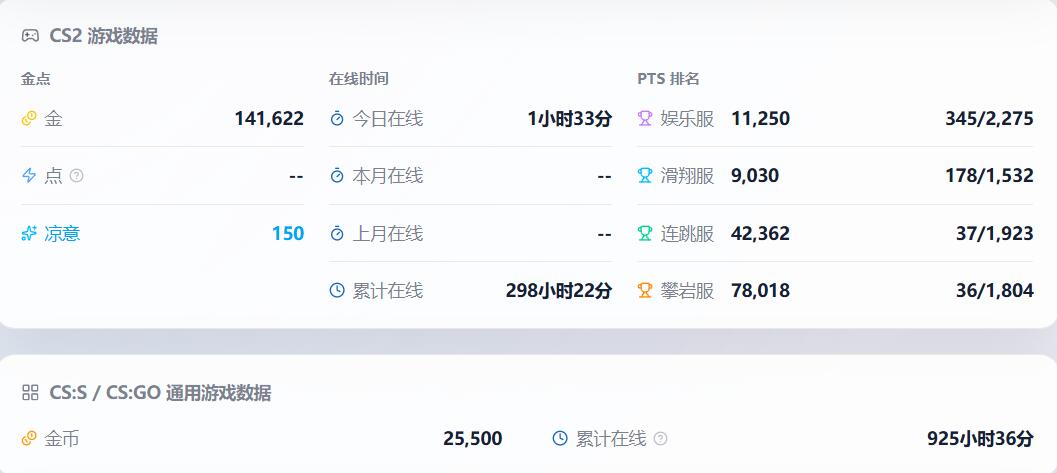The height and width of the screenshot is (473, 1057).
Task: Click the stopwatch icon for 本月在线
Action: 337,176
